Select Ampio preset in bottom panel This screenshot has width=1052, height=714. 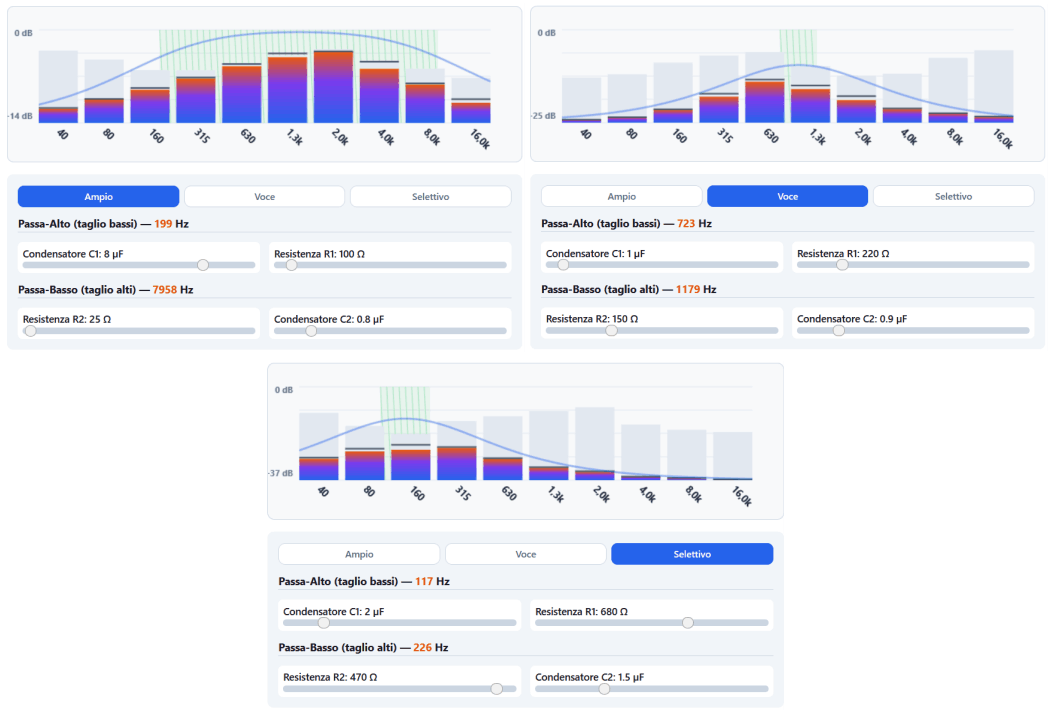359,554
